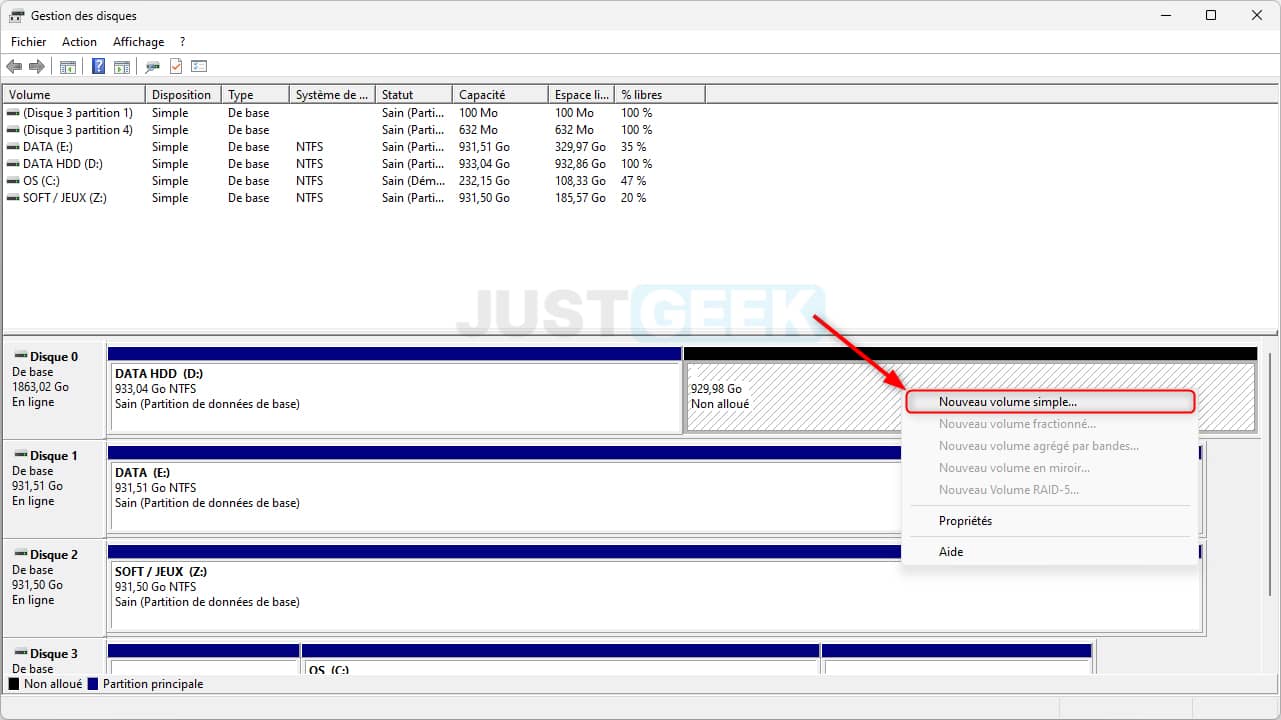Choose Aide in the context menu
1281x720 pixels.
(1050, 552)
